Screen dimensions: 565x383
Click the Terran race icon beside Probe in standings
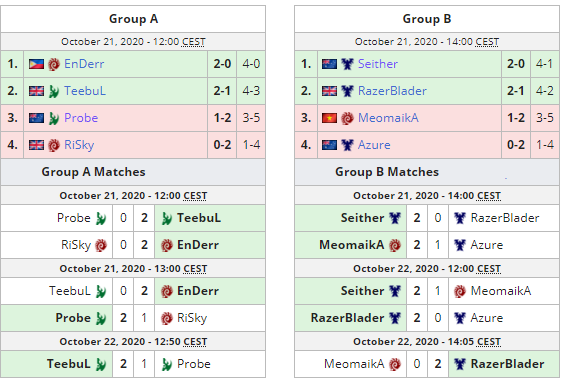(x=54, y=118)
